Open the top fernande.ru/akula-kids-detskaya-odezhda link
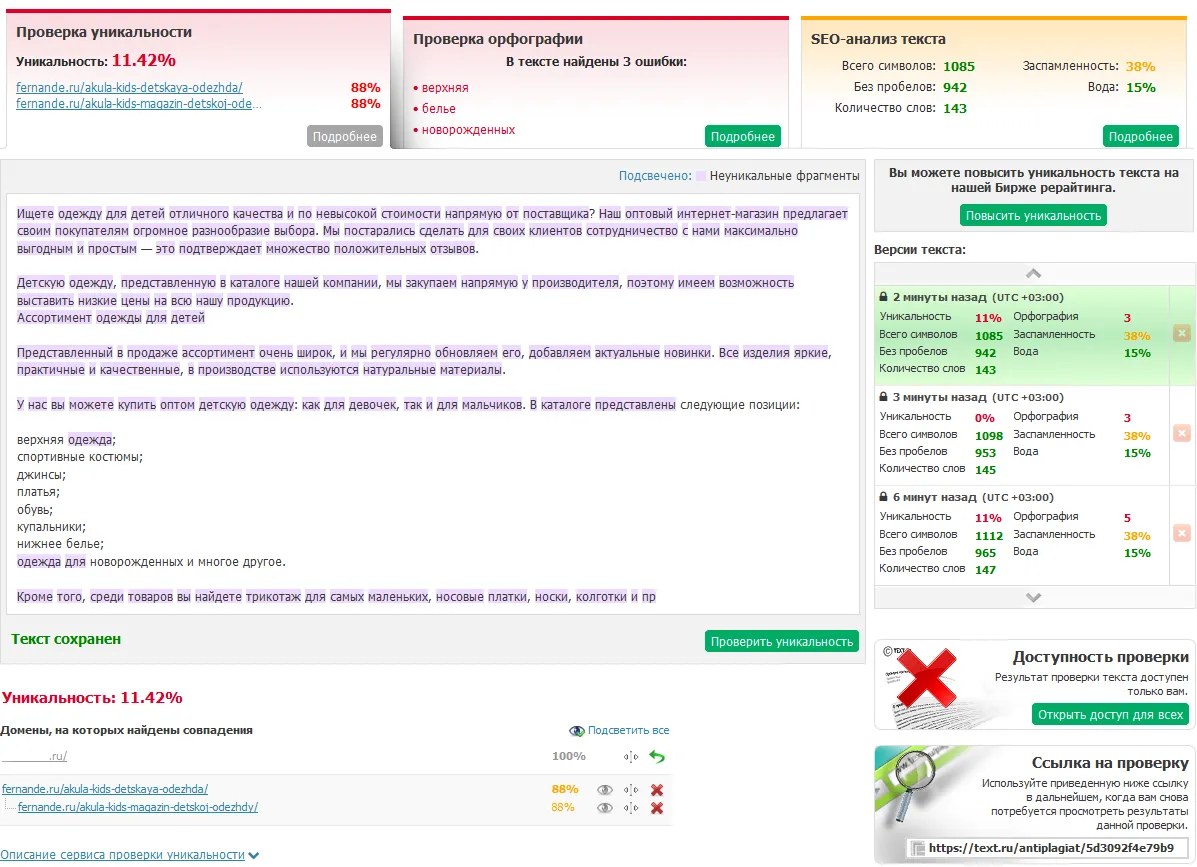This screenshot has width=1197, height=867. coord(130,87)
